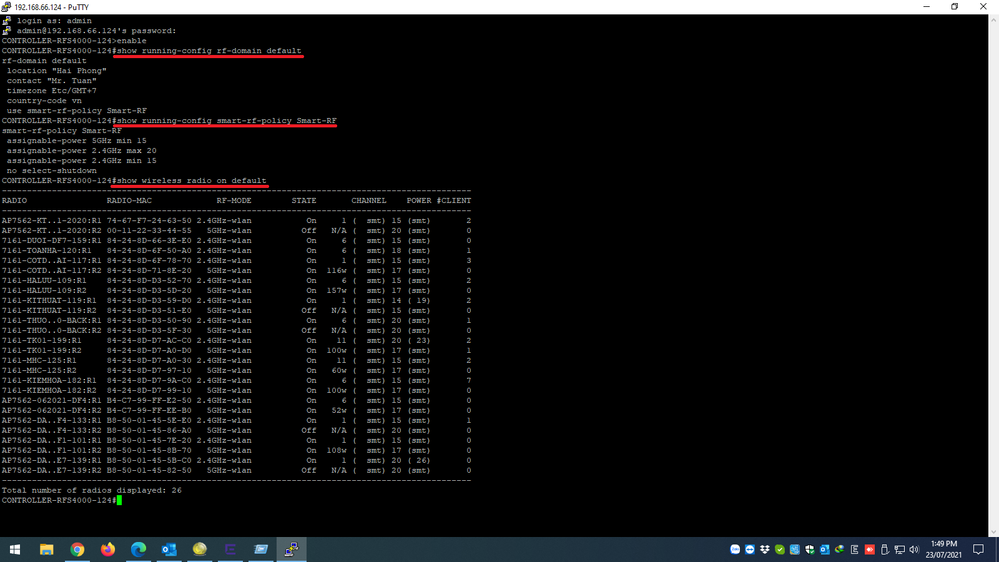Open the volume speaker control
The height and width of the screenshot is (562, 999).
[x=915, y=549]
